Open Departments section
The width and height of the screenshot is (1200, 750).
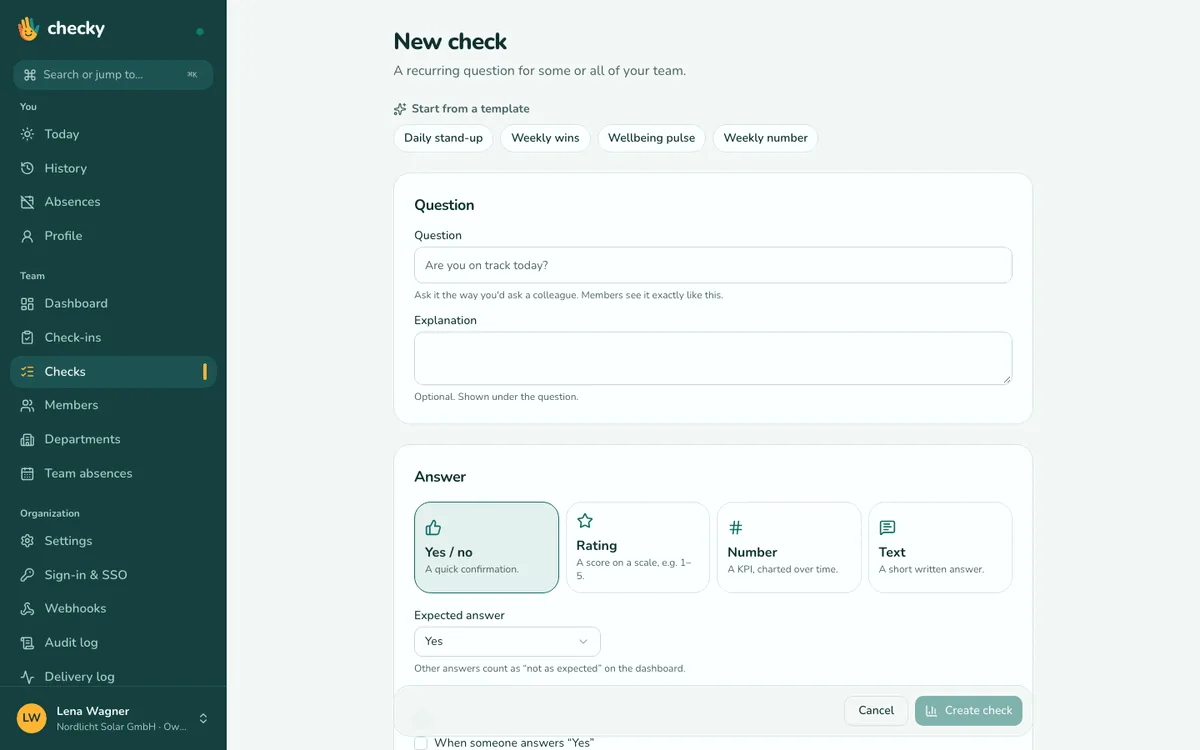[x=113, y=439]
